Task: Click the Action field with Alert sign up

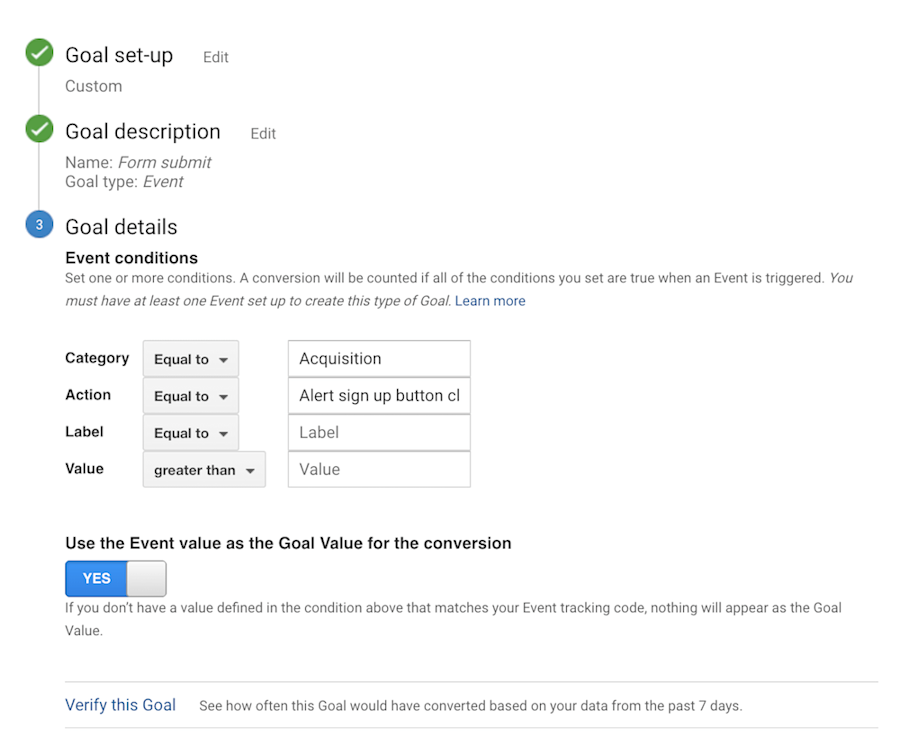Action: click(379, 396)
